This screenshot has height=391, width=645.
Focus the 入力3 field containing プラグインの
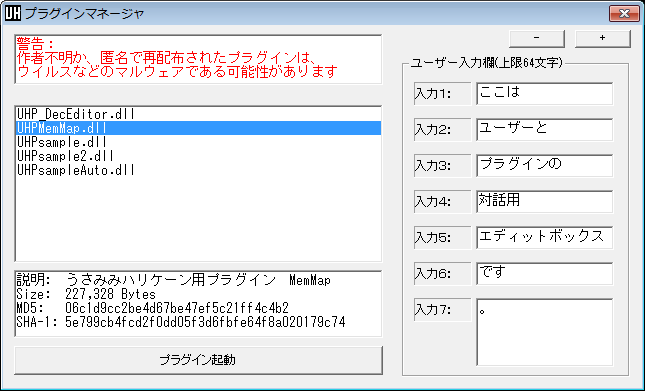[545, 165]
